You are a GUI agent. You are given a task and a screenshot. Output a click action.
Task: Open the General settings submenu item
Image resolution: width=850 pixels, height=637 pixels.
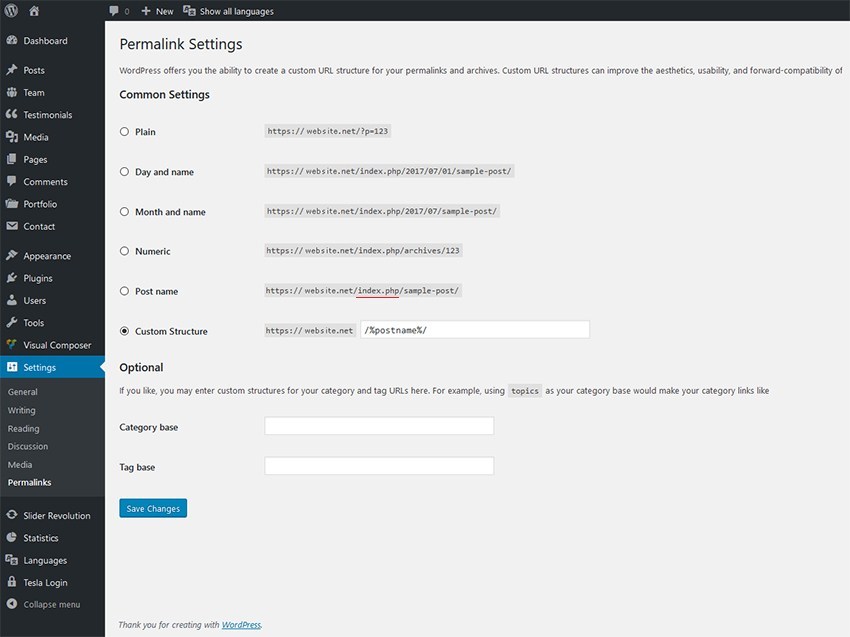(x=22, y=391)
